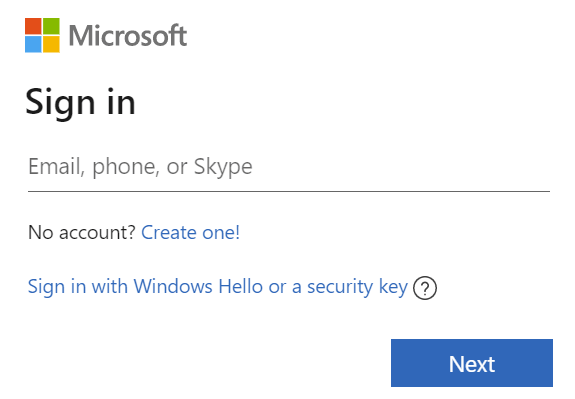Click the green square in Microsoft logo
Image resolution: width=575 pixels, height=399 pixels.
click(51, 26)
